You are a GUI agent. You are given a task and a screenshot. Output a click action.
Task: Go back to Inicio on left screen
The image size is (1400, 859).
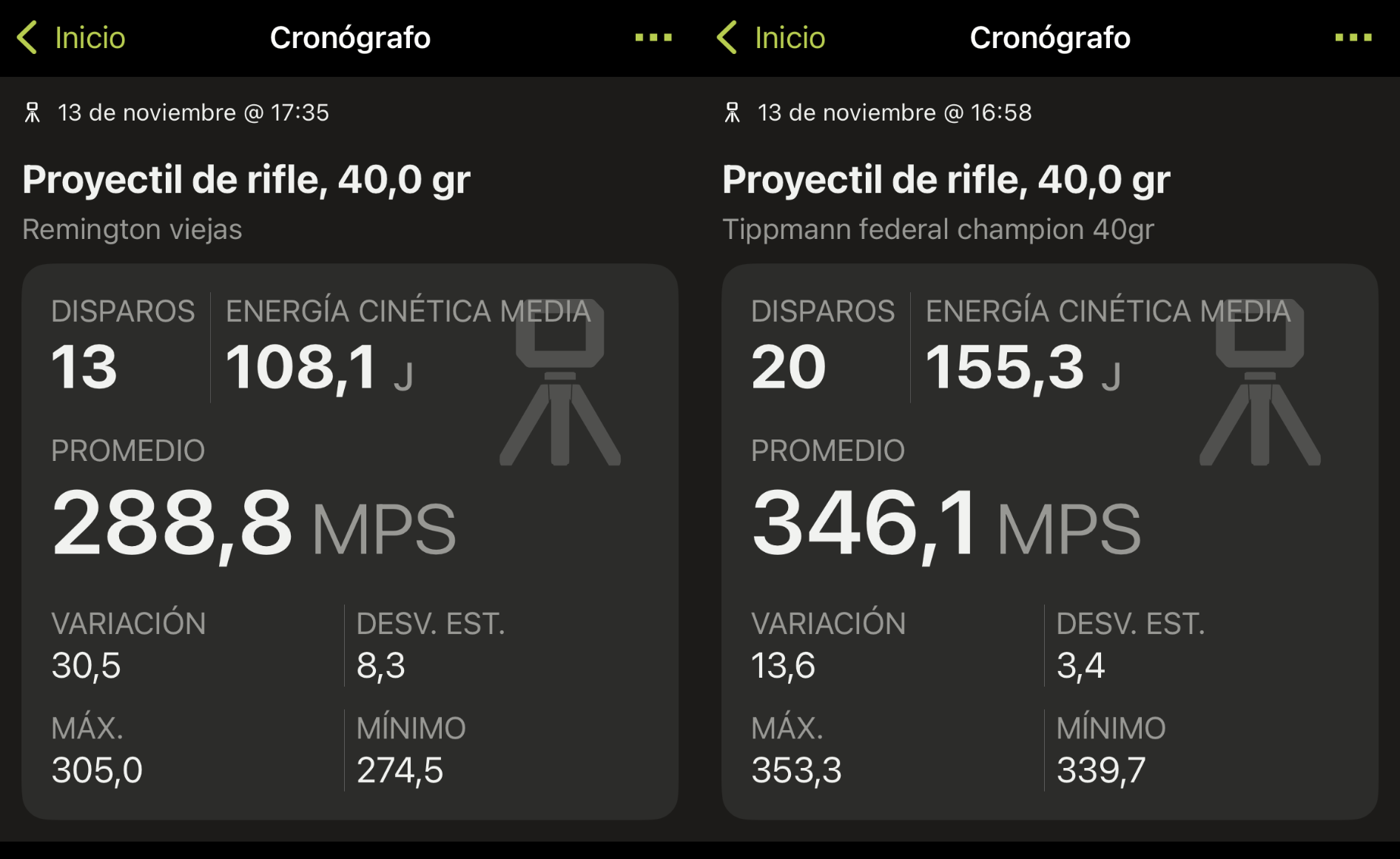click(x=90, y=38)
